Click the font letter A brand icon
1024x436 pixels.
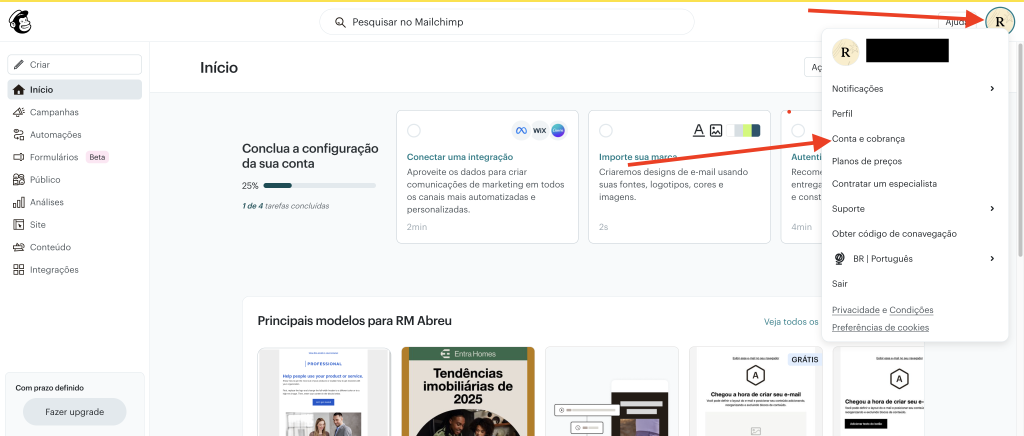tap(698, 131)
